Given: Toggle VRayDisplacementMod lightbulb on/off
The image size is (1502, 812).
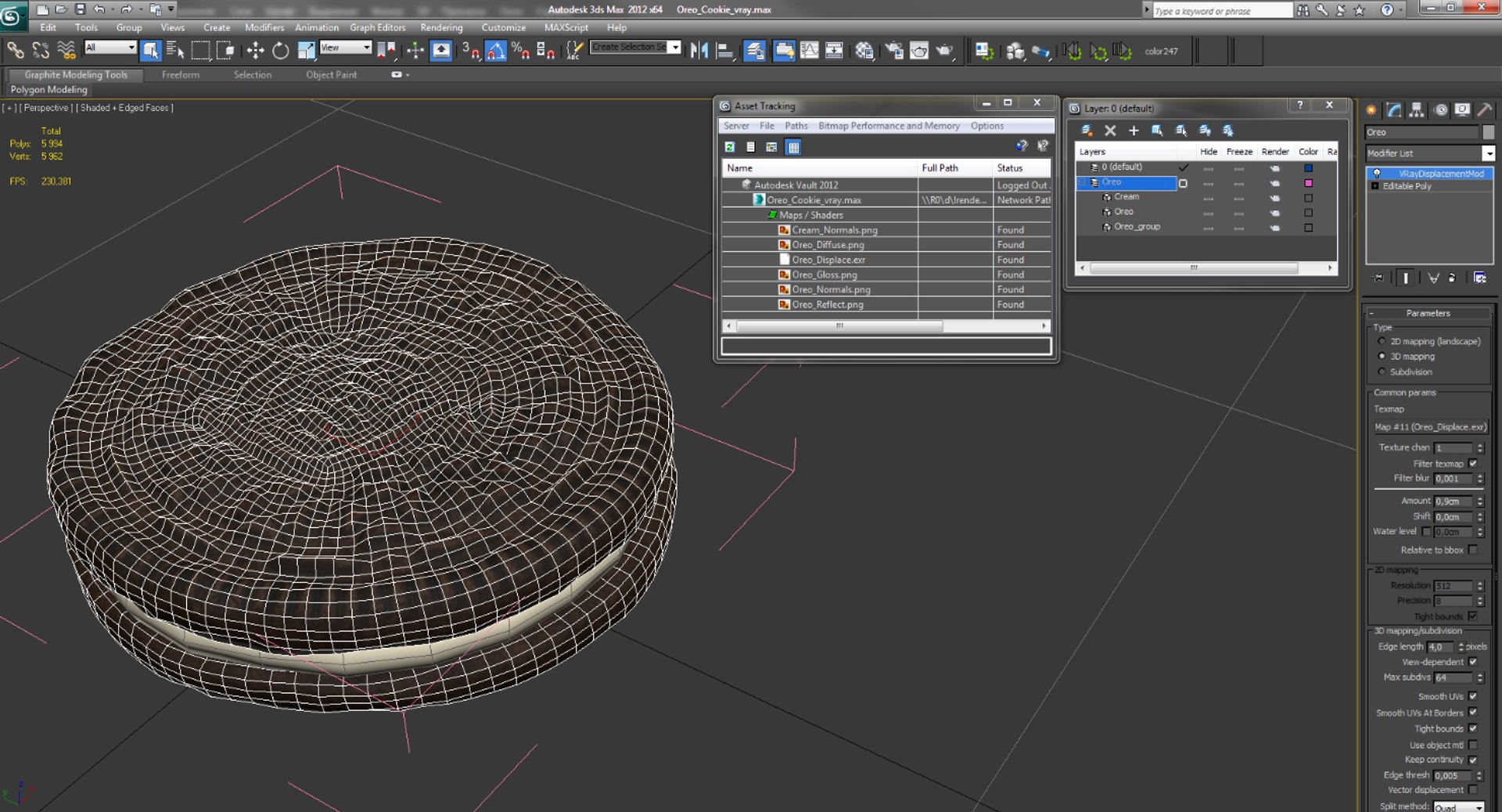Looking at the screenshot, I should click(1376, 174).
